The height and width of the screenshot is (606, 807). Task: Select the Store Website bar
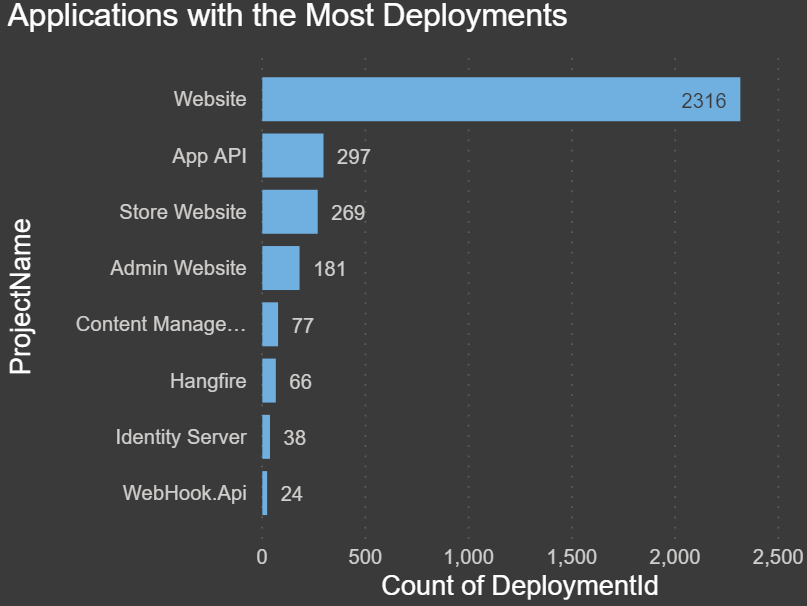coord(289,212)
